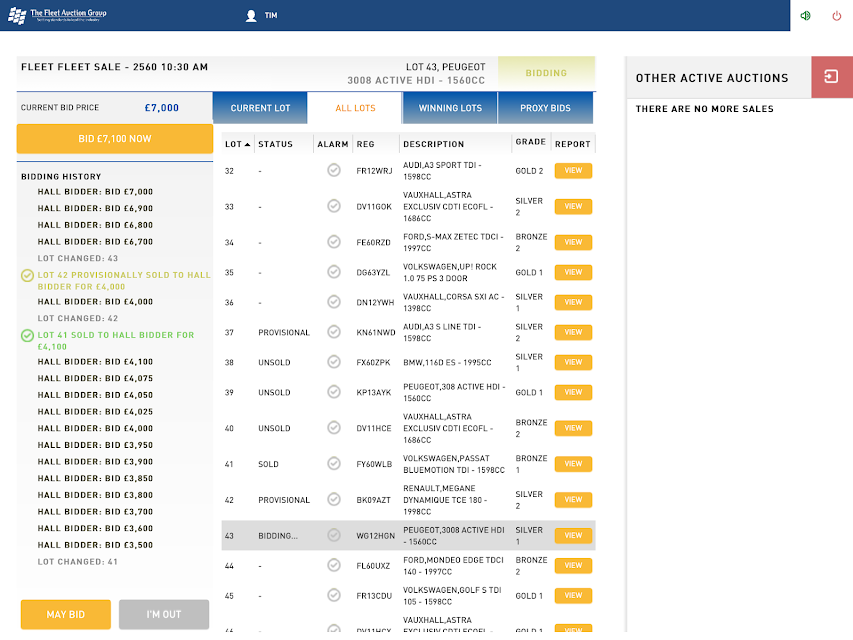Screen dimensions: 853x640
Task: Click green check icon beside Lot 41 sold
Action: 27,335
